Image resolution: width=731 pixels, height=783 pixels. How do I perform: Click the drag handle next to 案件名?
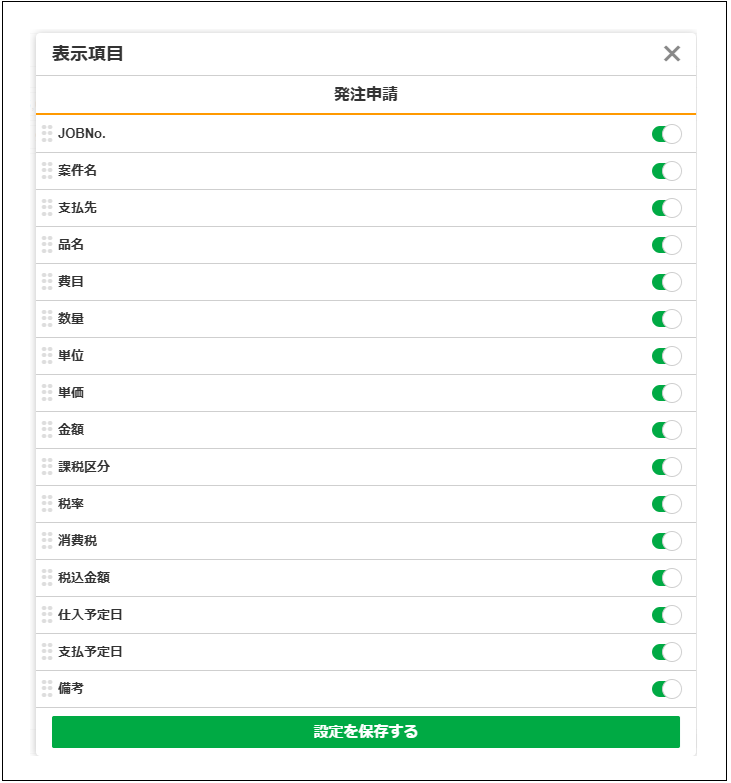tap(47, 171)
